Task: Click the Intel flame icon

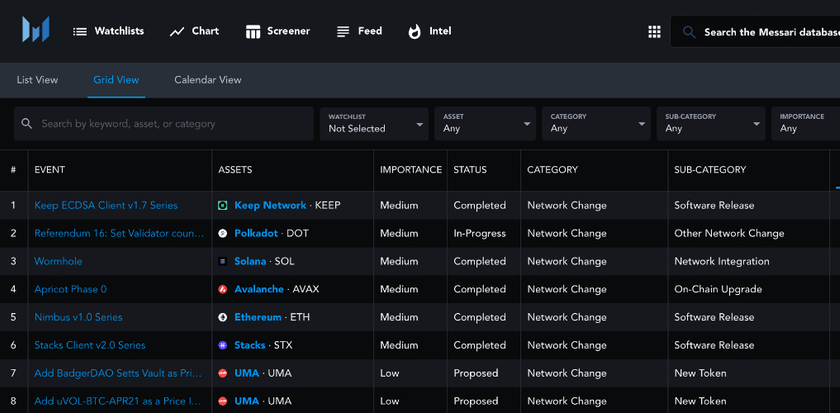Action: tap(415, 32)
